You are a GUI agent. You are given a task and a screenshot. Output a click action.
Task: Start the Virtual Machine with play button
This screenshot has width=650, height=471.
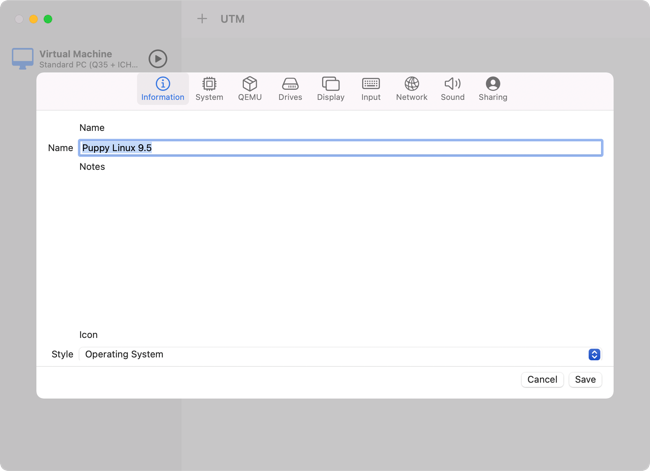click(x=158, y=59)
